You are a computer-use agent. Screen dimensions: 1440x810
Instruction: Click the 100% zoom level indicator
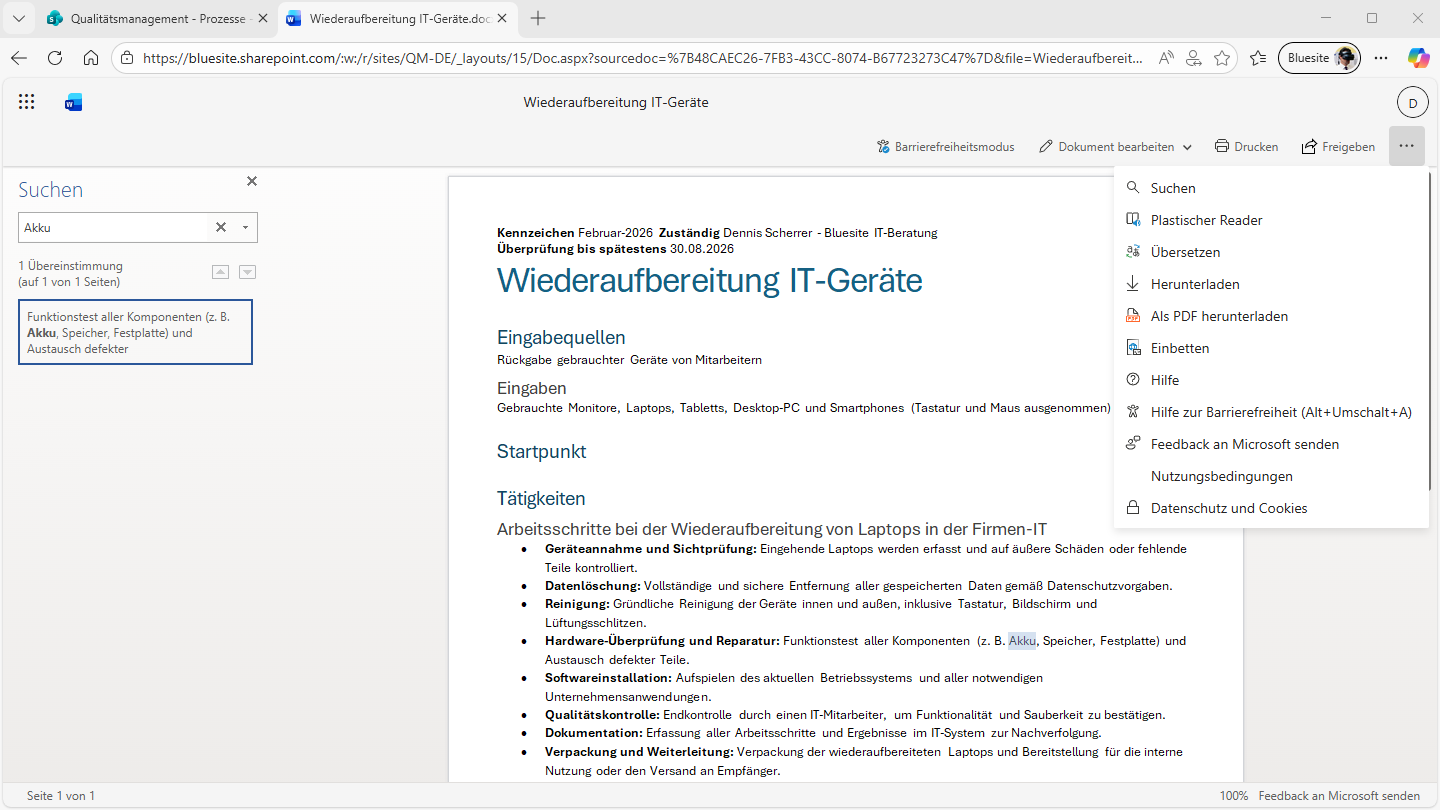pyautogui.click(x=1233, y=796)
